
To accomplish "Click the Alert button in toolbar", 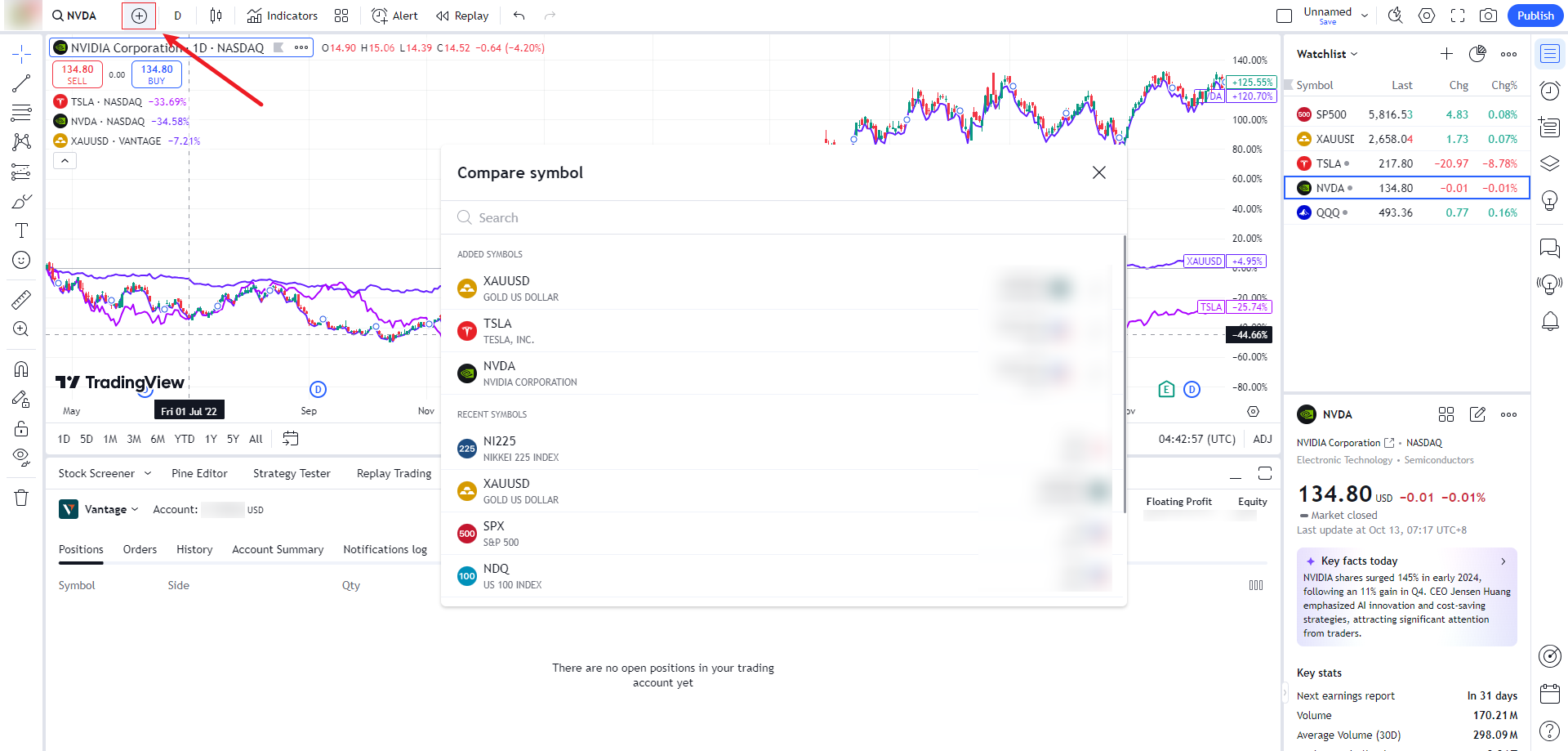I will click(x=395, y=16).
